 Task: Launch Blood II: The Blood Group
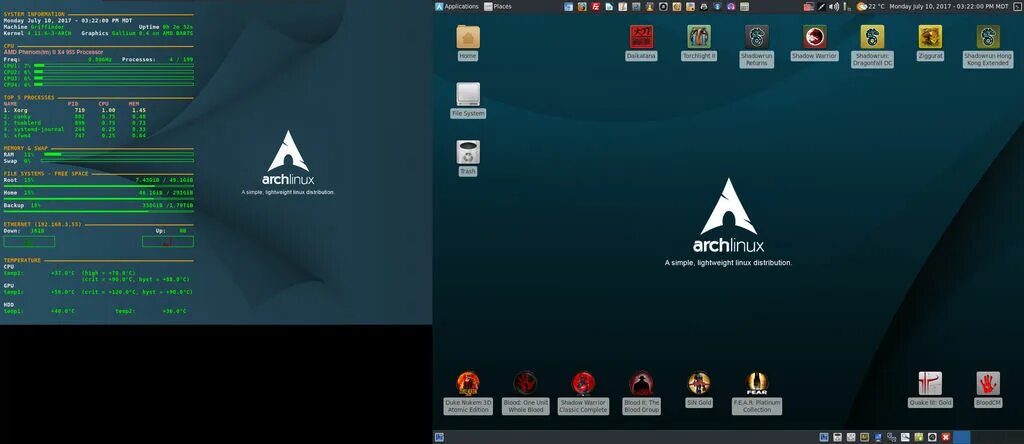tap(641, 384)
